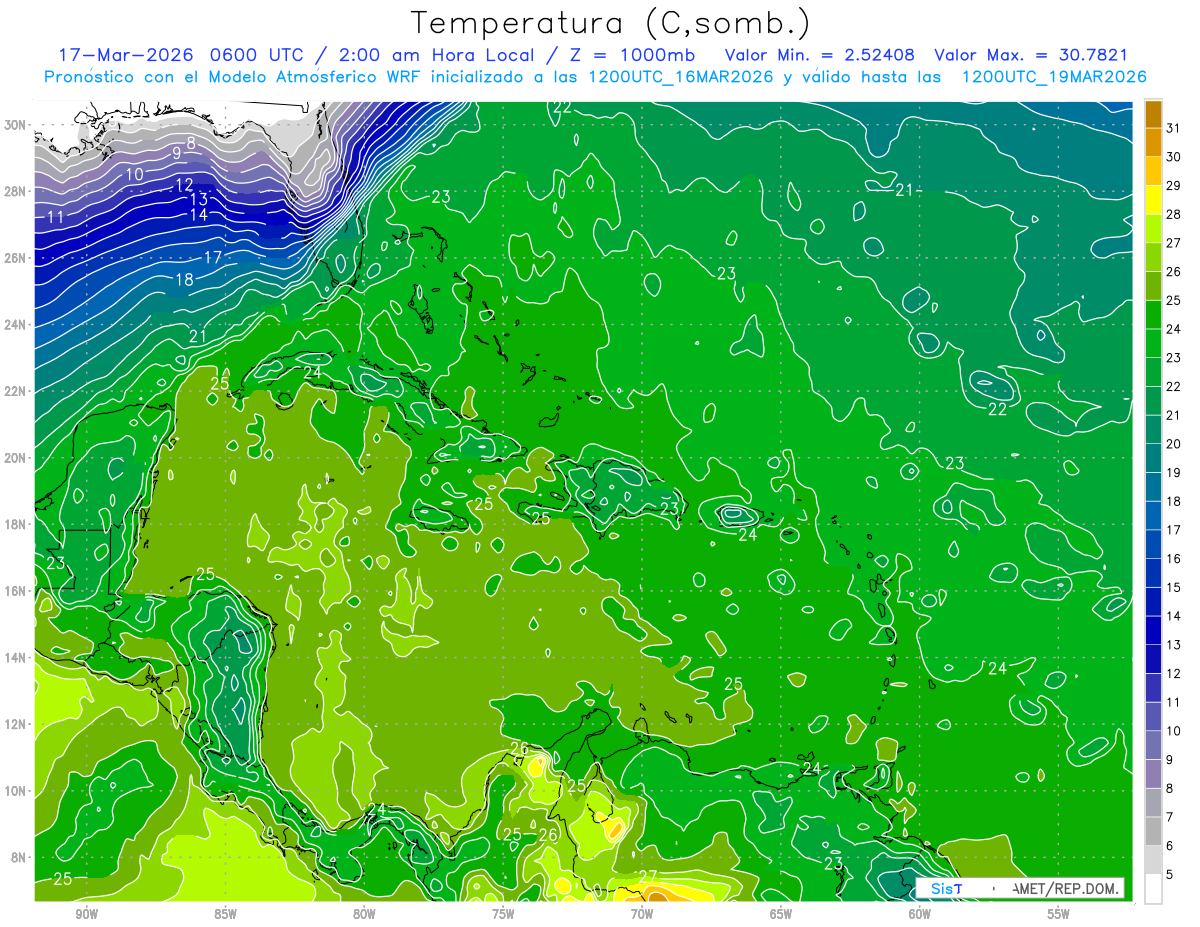
Task: Click the contour label 18 on the map
Action: point(184,280)
